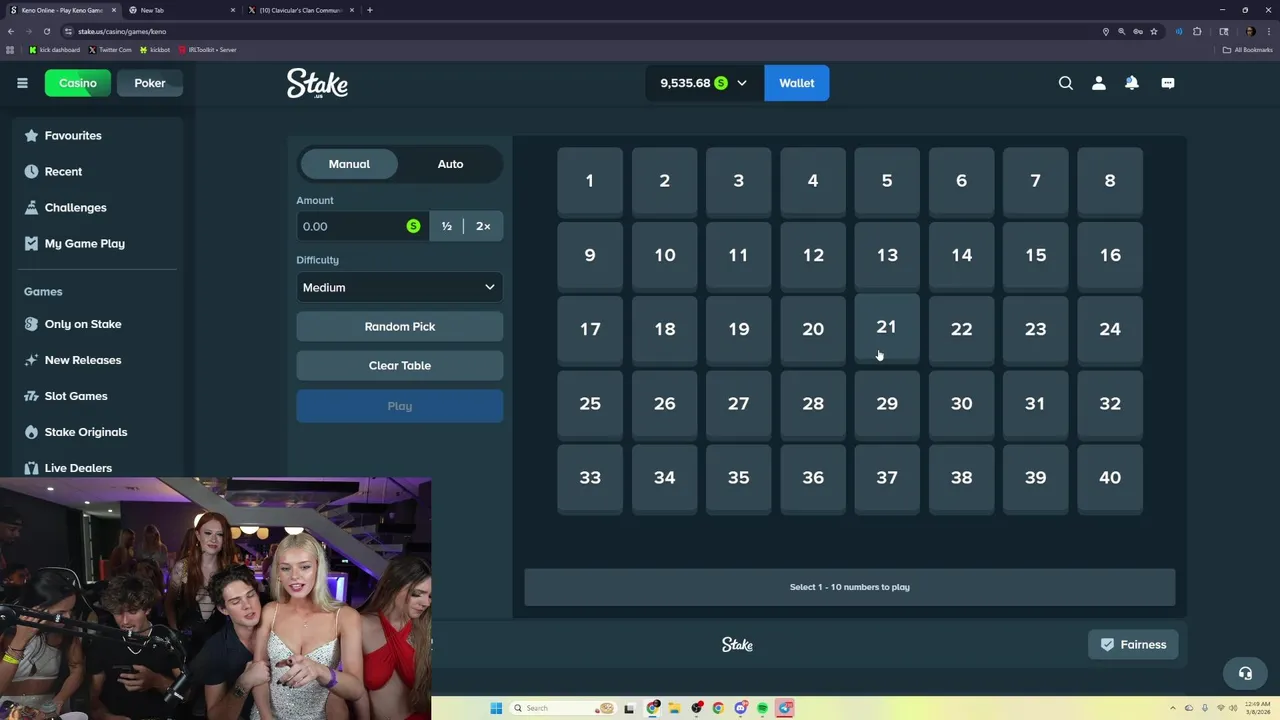Click the green currency coin in Amount field
This screenshot has height=720, width=1280.
[413, 226]
